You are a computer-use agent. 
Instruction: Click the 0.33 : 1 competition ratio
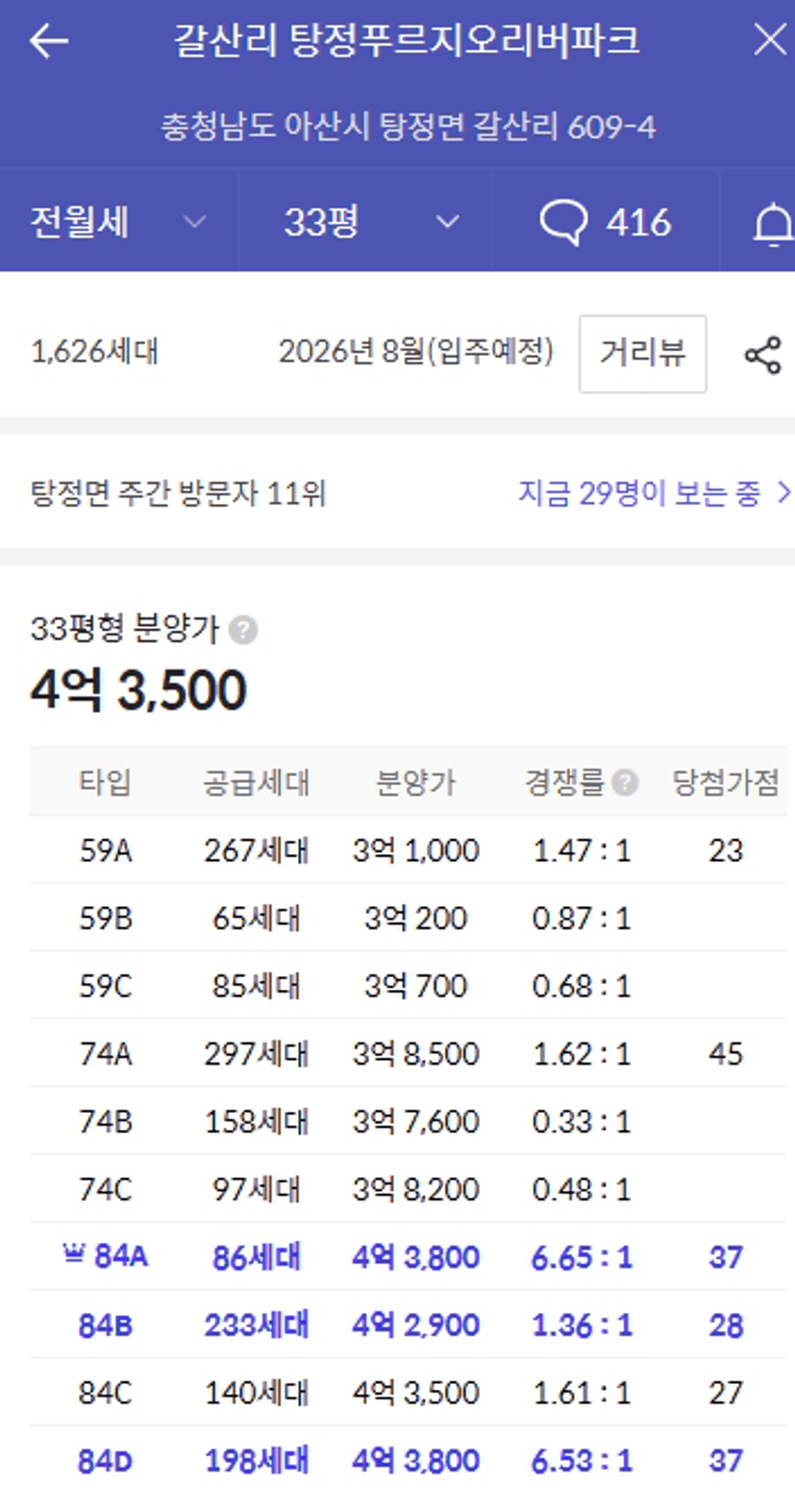tap(582, 1121)
